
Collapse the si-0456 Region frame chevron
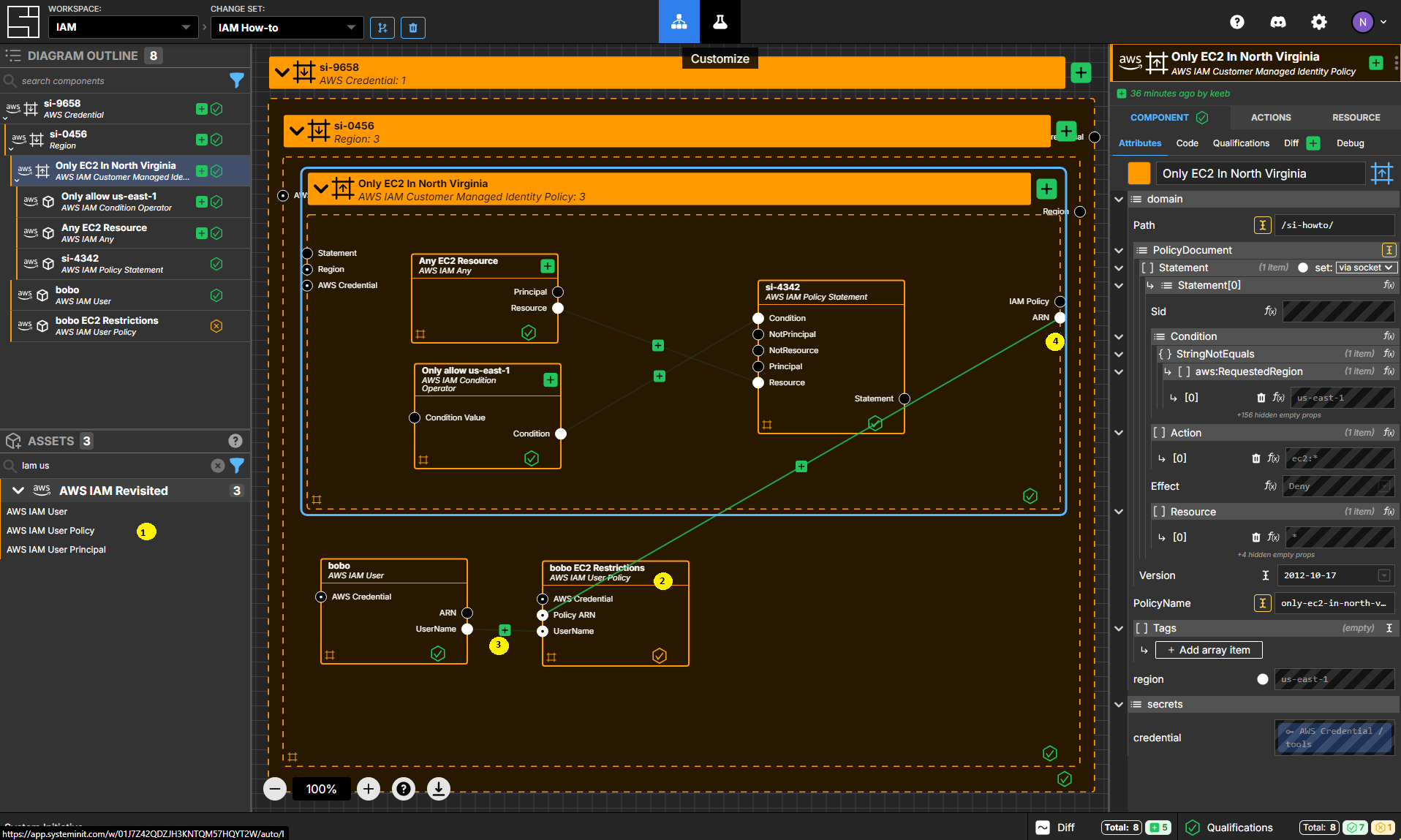(x=296, y=131)
